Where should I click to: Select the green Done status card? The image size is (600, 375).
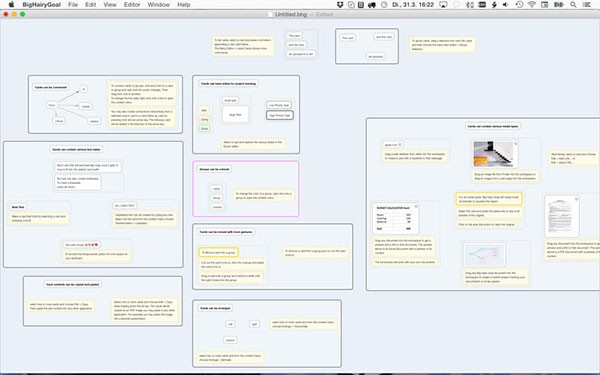[x=205, y=129]
